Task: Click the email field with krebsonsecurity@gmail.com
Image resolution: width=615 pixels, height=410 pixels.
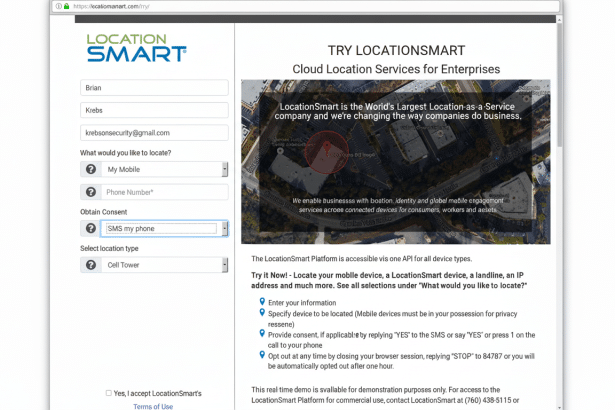Action: point(154,133)
